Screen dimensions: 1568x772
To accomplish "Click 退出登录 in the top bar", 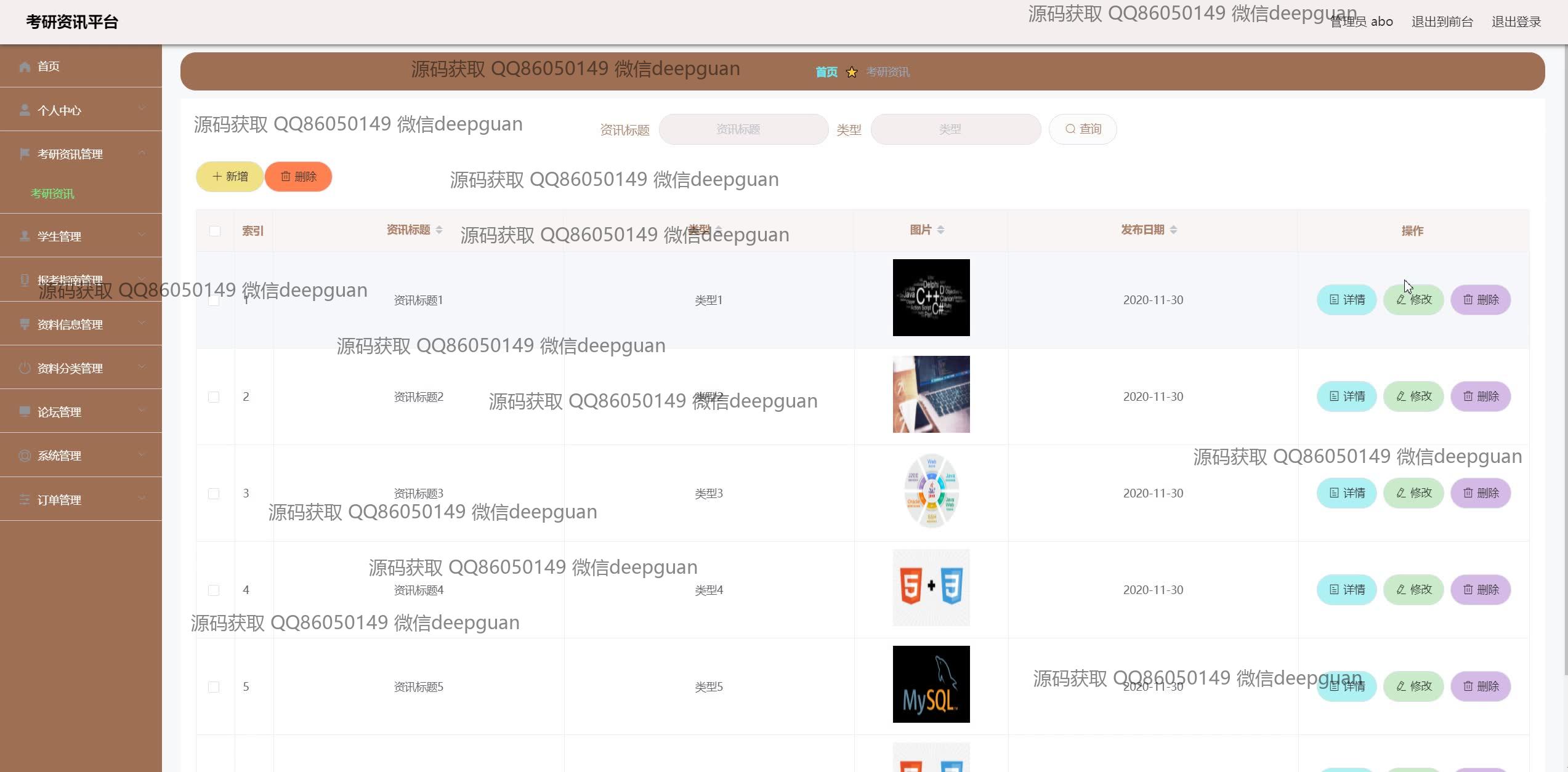I will [1516, 22].
